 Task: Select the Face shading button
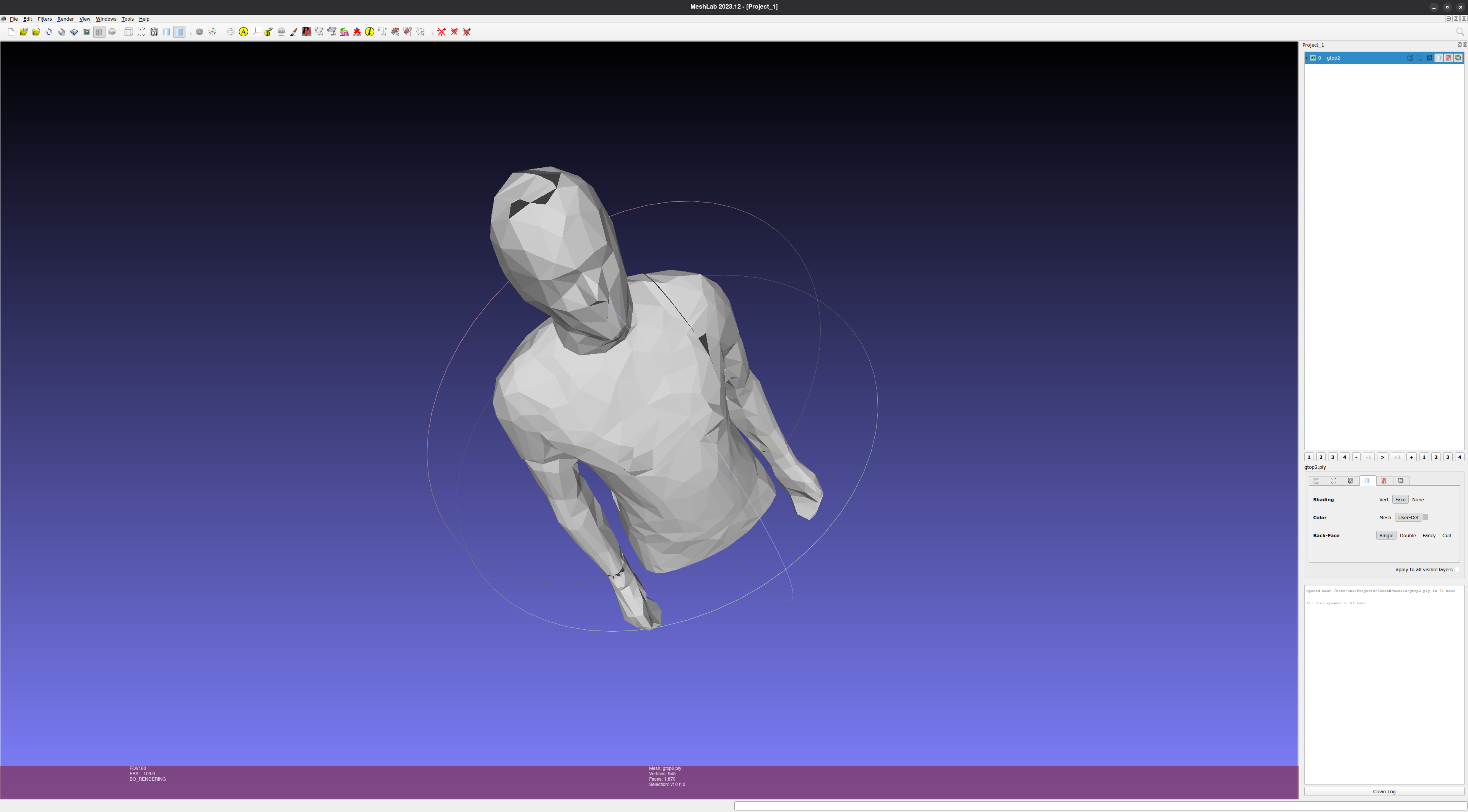(1400, 499)
